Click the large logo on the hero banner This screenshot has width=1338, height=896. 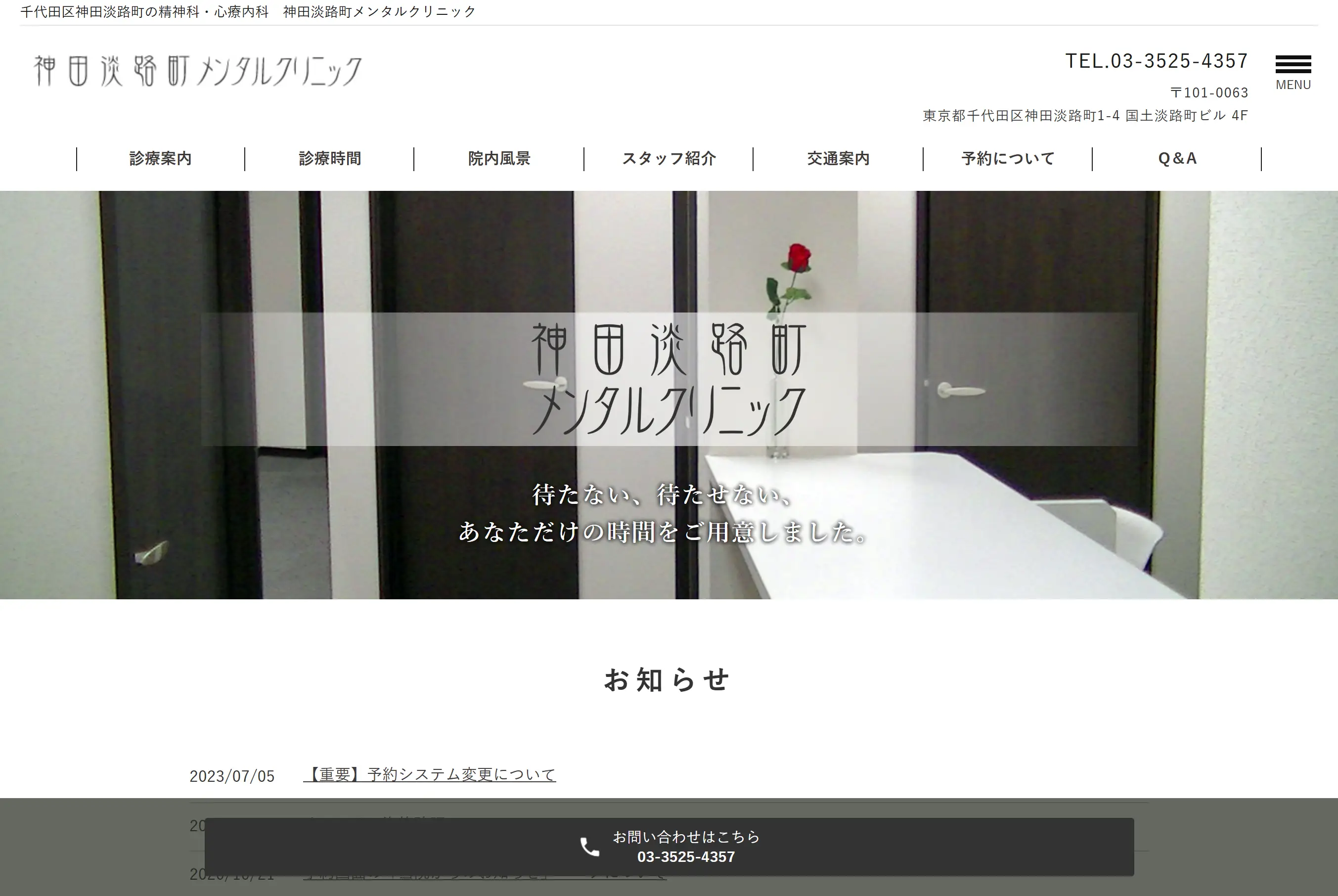tap(669, 378)
